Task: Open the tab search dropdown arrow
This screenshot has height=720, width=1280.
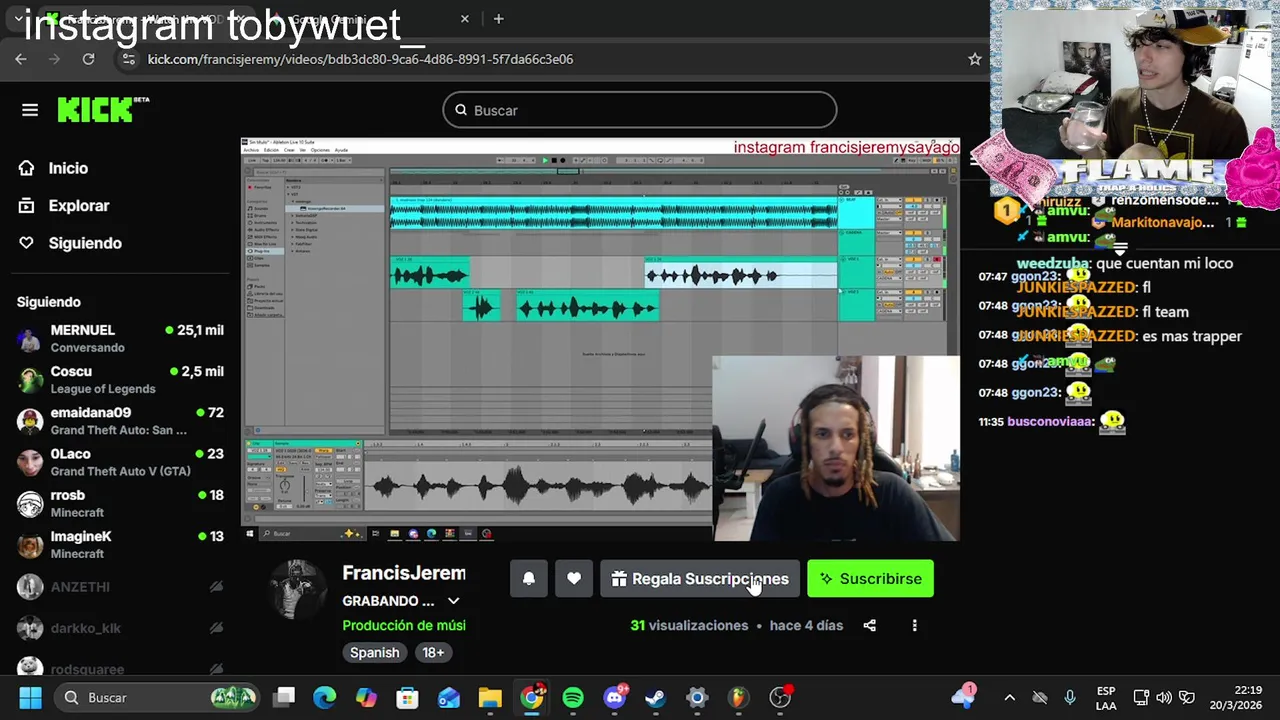Action: [18, 18]
